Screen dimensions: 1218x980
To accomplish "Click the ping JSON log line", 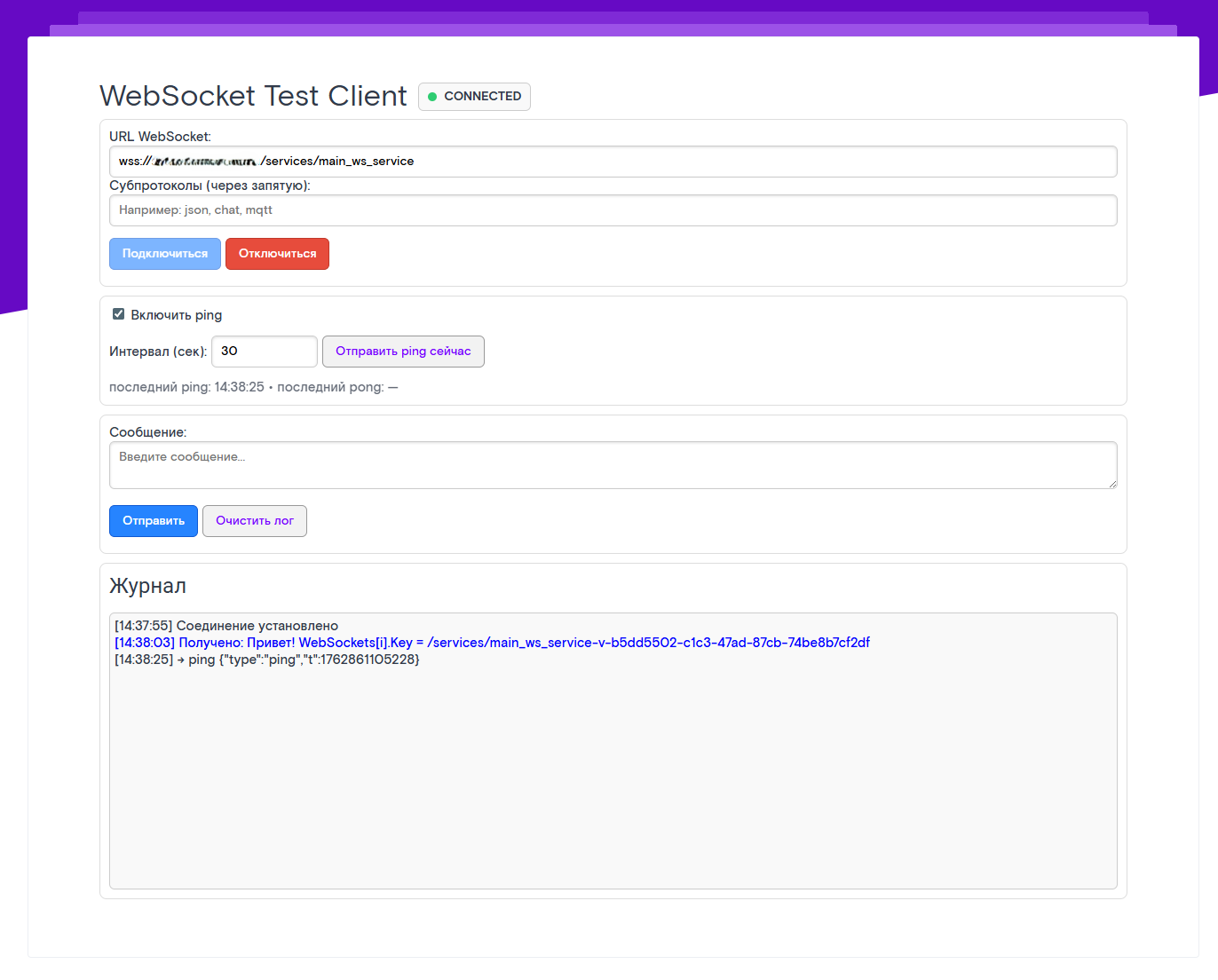I will [x=267, y=660].
